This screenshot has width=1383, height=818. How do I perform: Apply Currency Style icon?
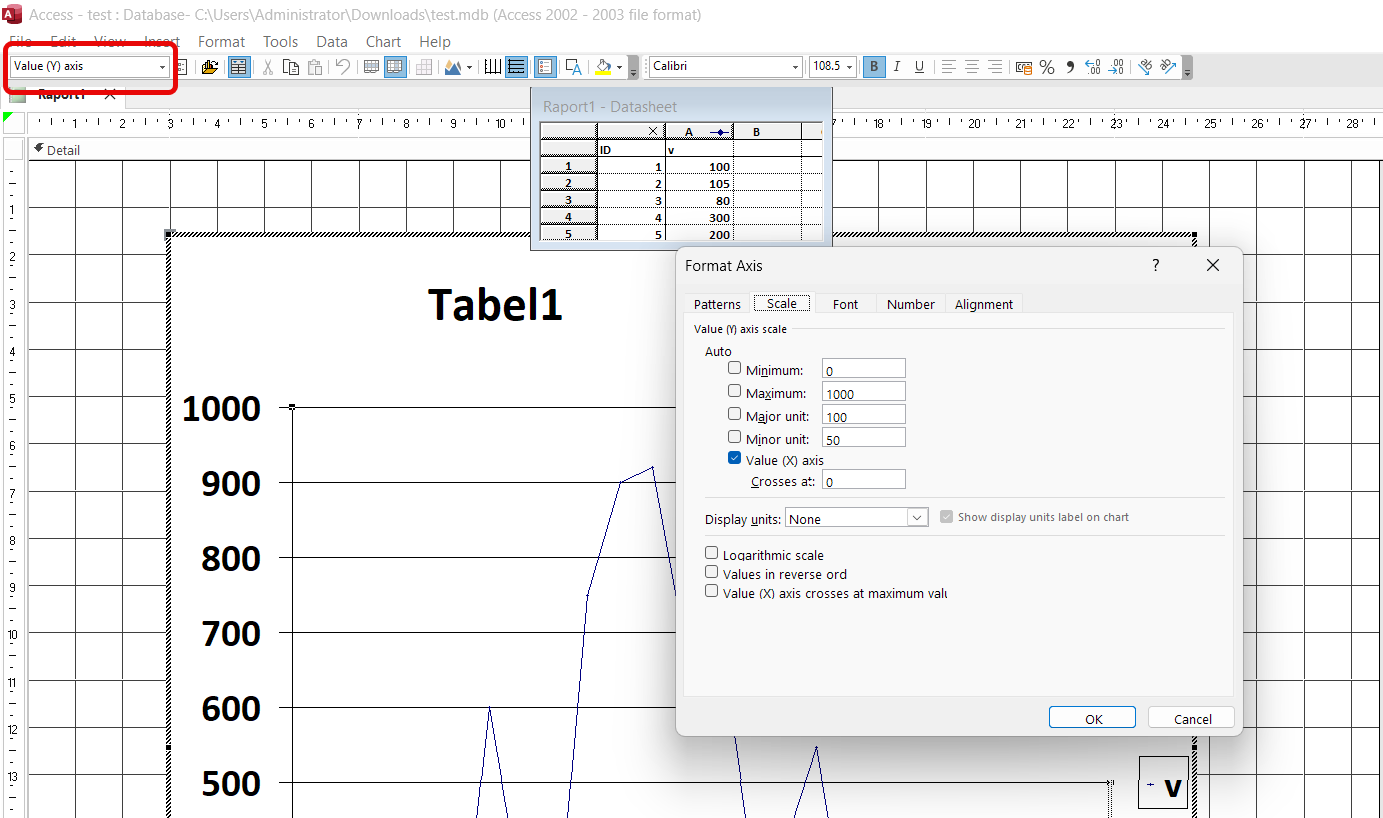1023,67
